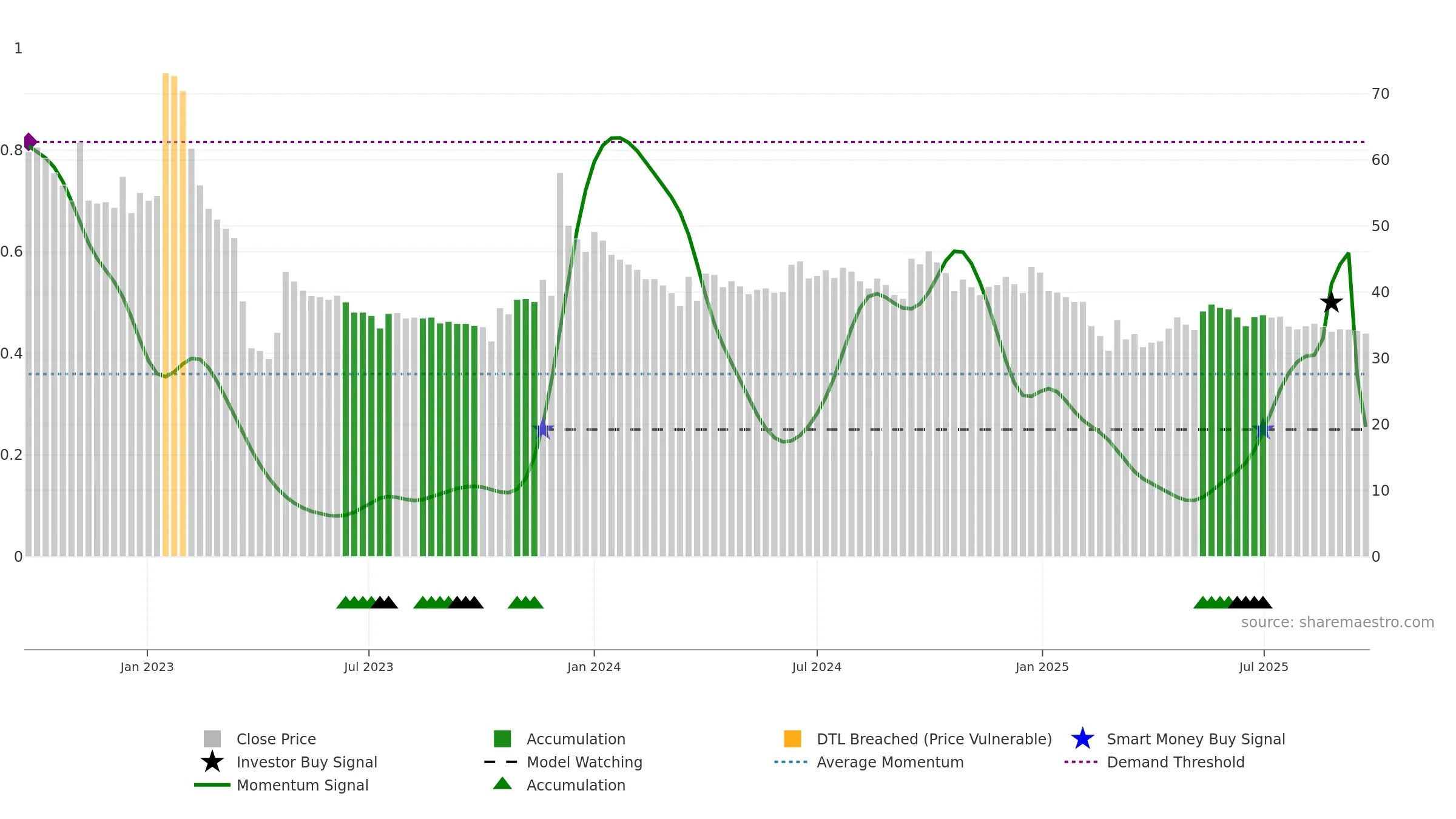Click the black Investor Buy Signal star on chart
The width and height of the screenshot is (1456, 819).
point(1331,302)
